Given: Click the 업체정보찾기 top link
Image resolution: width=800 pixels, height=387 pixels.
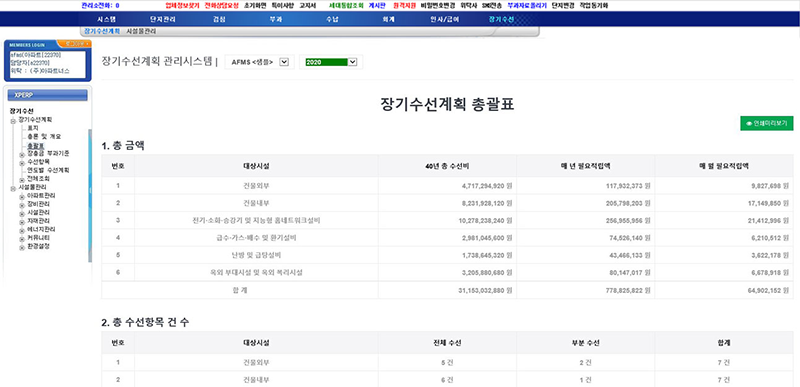Looking at the screenshot, I should tap(183, 6).
